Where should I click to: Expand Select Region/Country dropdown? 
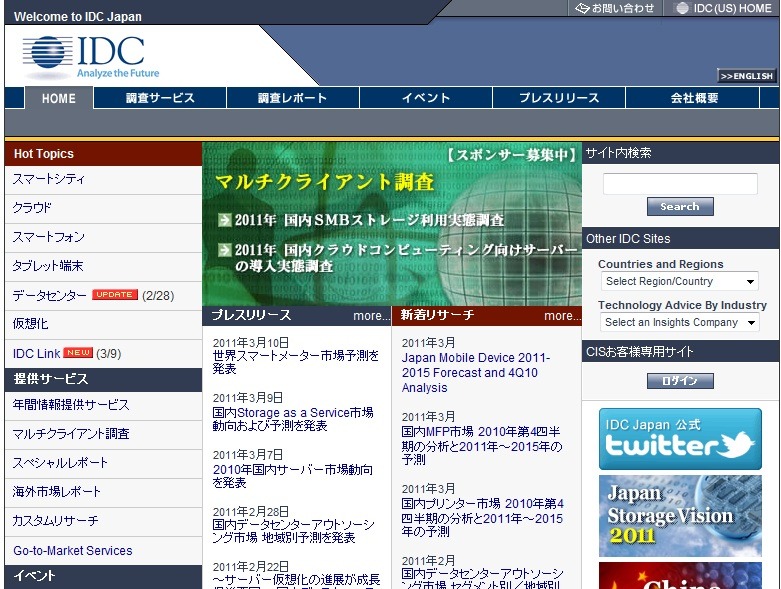[679, 281]
